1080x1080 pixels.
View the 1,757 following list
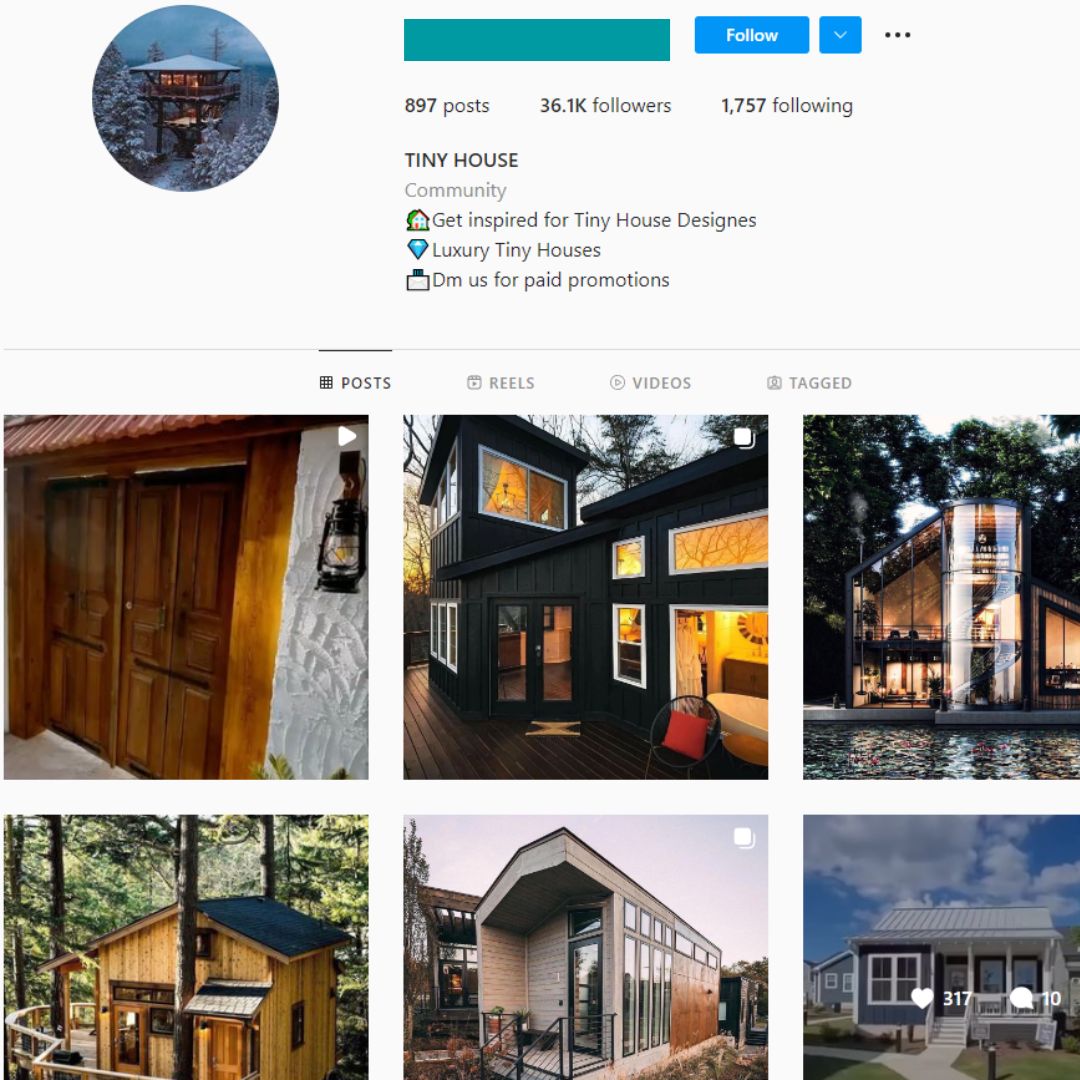pos(787,105)
